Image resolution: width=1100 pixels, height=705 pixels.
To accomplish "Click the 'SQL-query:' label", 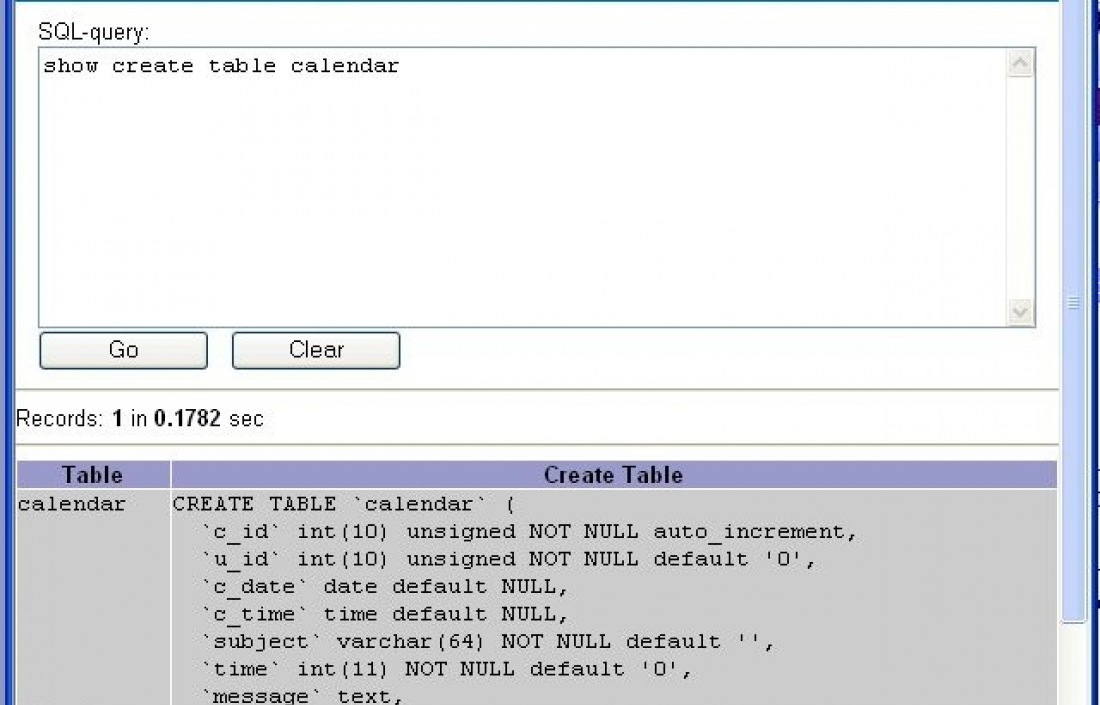I will [x=93, y=32].
